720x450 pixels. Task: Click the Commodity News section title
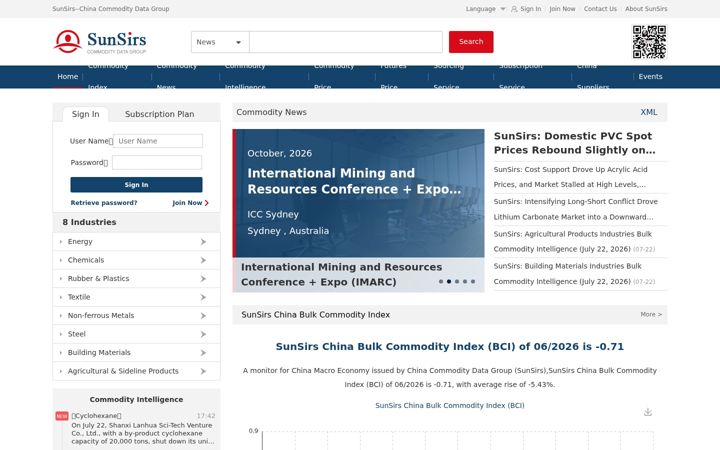pos(271,112)
